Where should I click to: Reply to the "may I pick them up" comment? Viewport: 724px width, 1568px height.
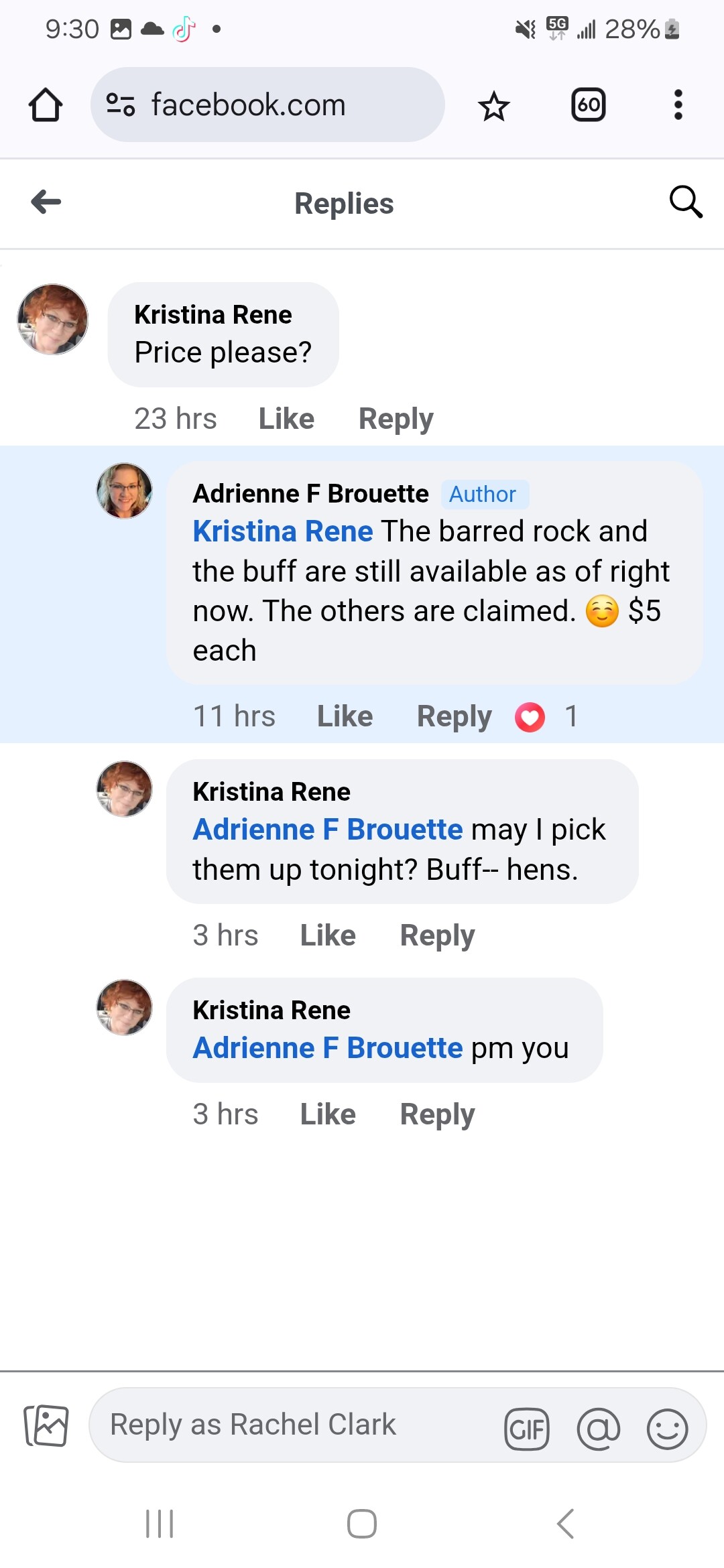[x=437, y=935]
